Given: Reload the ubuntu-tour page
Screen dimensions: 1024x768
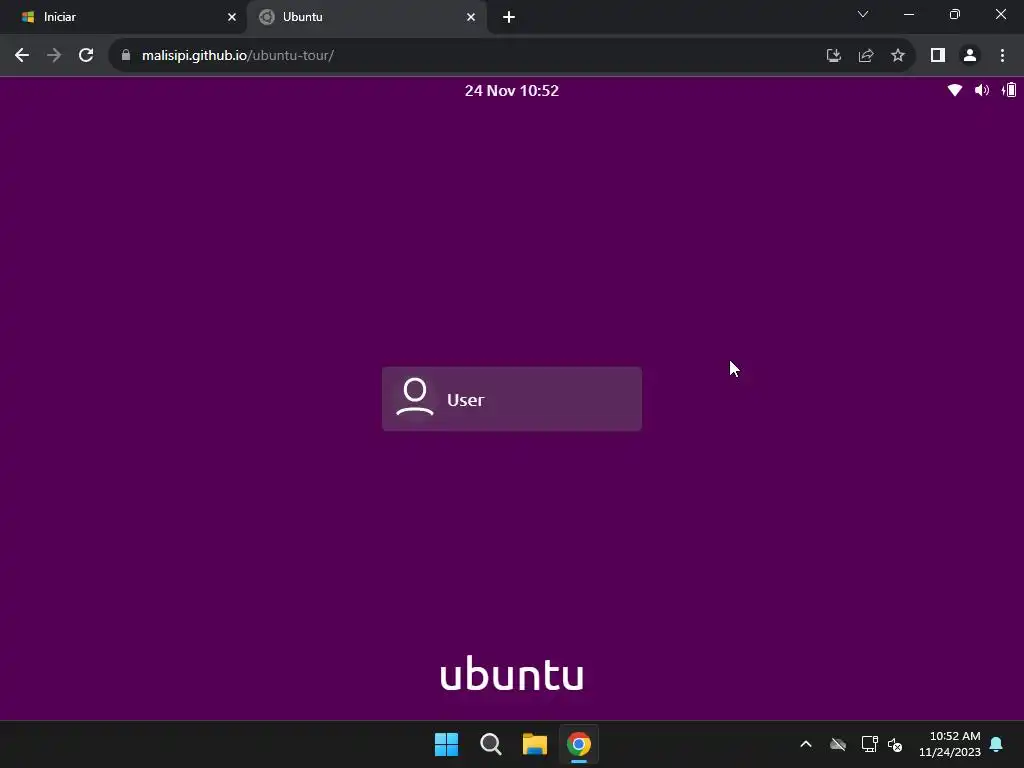Looking at the screenshot, I should tap(86, 56).
